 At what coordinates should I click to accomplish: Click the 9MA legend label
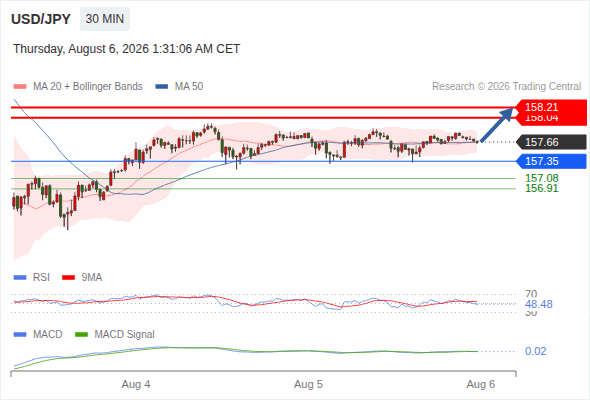(x=92, y=278)
